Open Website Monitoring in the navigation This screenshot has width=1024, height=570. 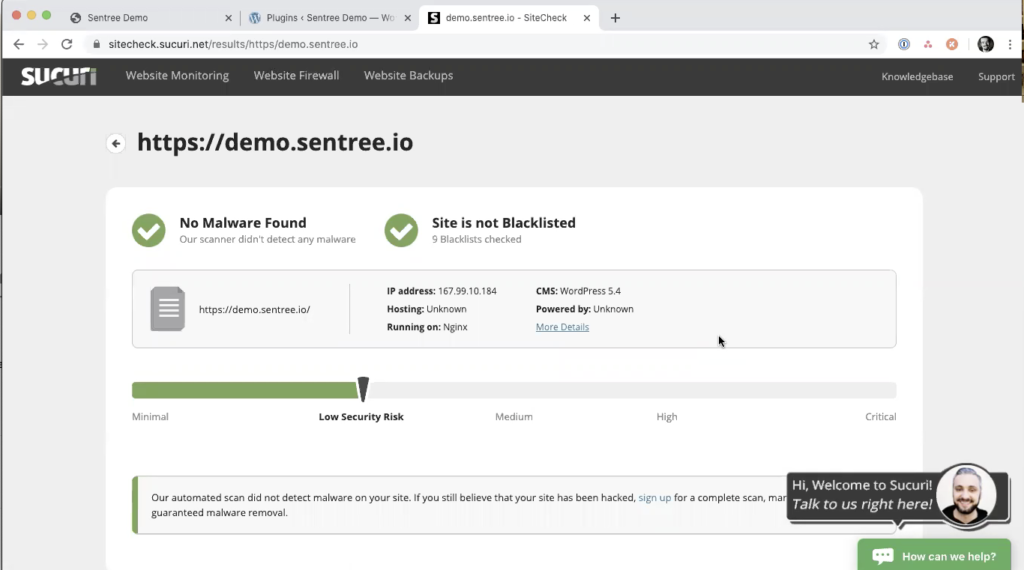pos(177,76)
